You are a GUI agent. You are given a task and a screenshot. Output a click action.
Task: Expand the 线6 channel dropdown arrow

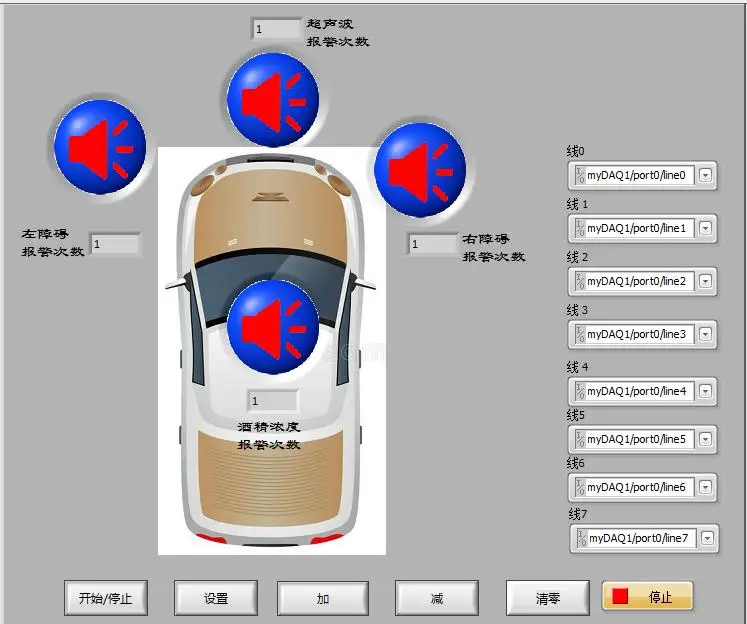[706, 487]
